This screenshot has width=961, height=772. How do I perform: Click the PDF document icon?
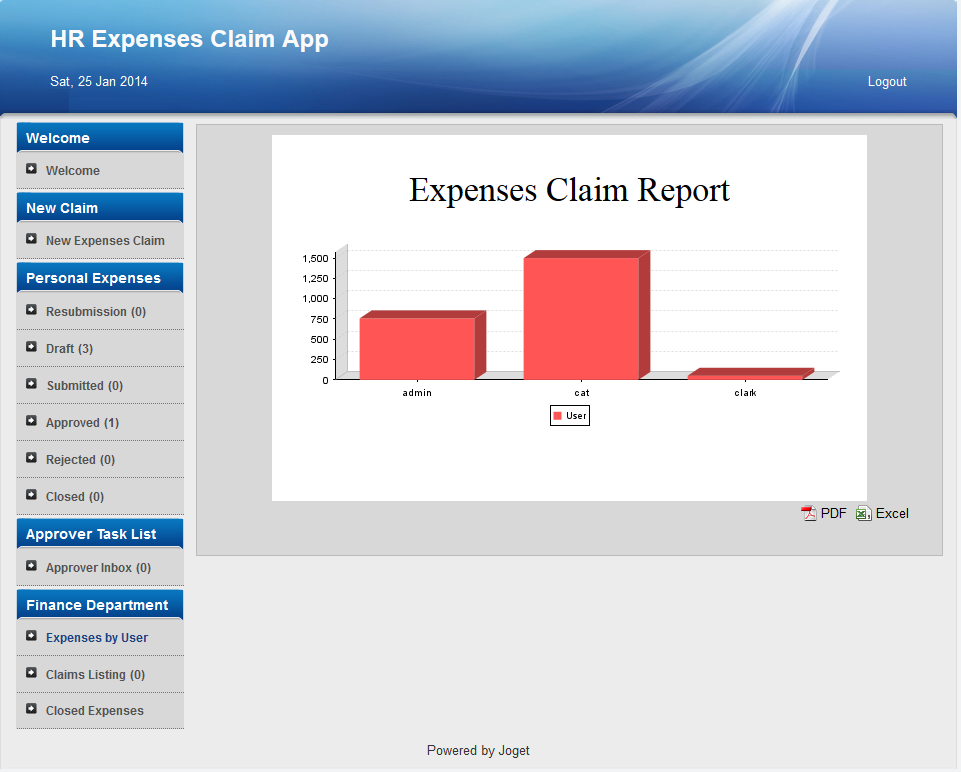pos(809,513)
